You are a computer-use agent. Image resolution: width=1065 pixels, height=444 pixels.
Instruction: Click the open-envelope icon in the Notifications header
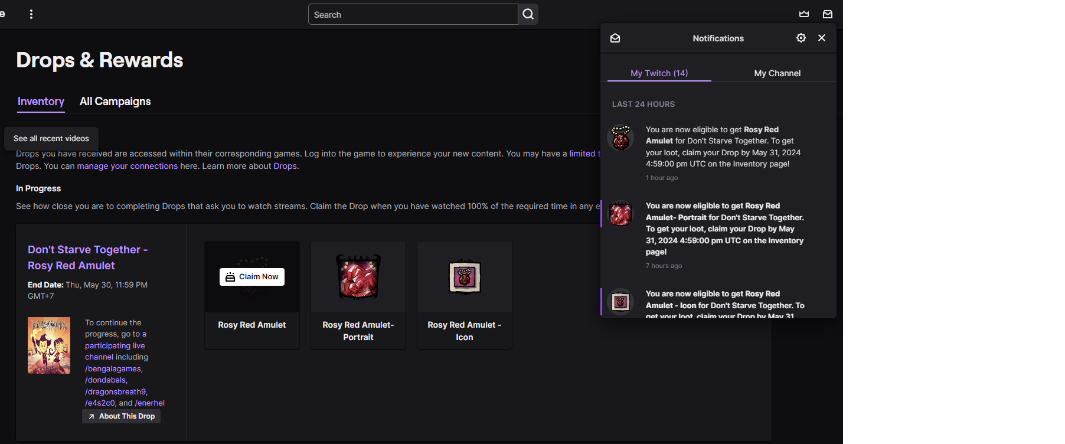point(615,38)
